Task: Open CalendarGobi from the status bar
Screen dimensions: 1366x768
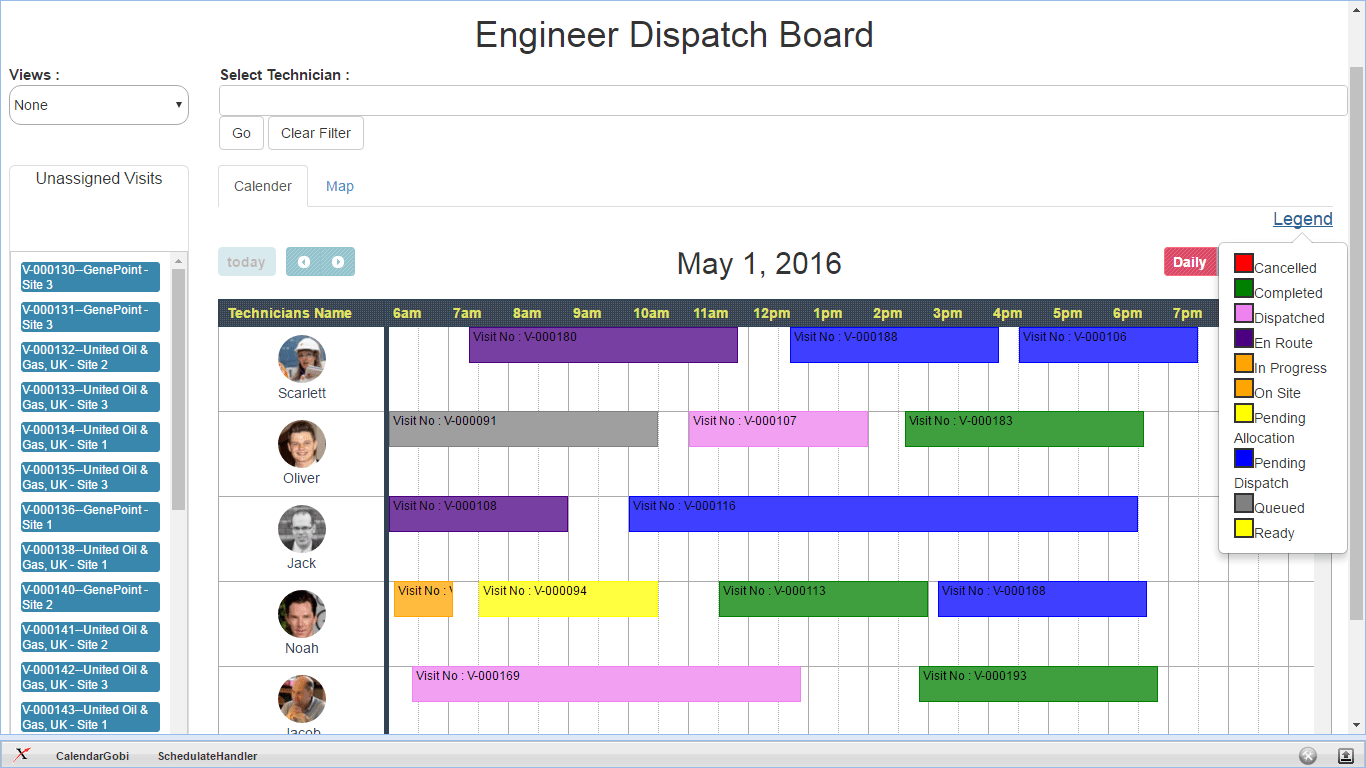Action: [x=92, y=755]
